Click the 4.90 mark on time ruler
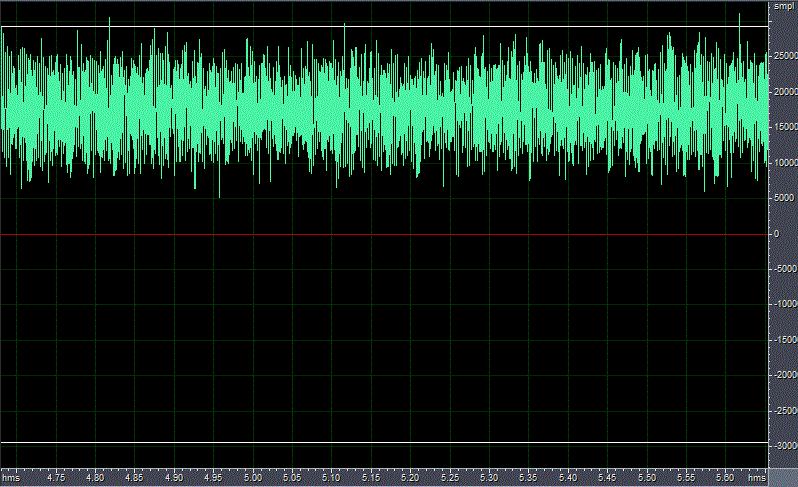Viewport: 798px width, 487px height. pos(174,479)
